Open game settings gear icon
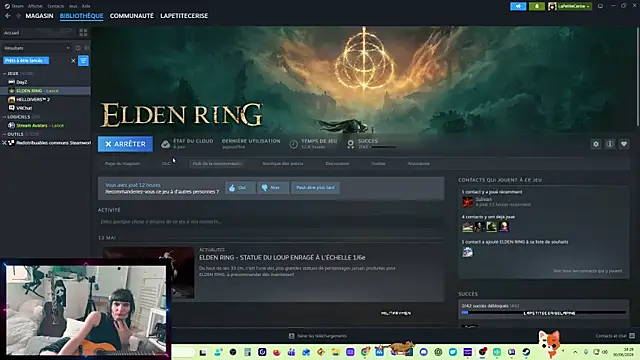Screen dimensions: 640x360 click(x=596, y=144)
